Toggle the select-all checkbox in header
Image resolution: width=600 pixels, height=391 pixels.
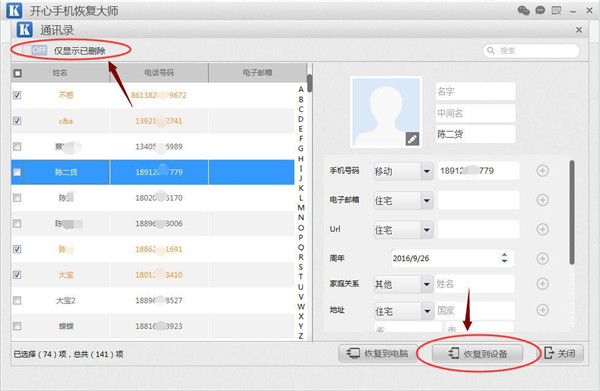(18, 73)
